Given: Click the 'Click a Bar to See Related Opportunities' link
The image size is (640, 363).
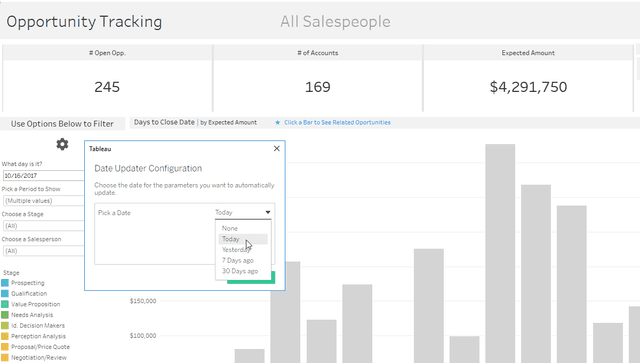Looking at the screenshot, I should coord(337,122).
